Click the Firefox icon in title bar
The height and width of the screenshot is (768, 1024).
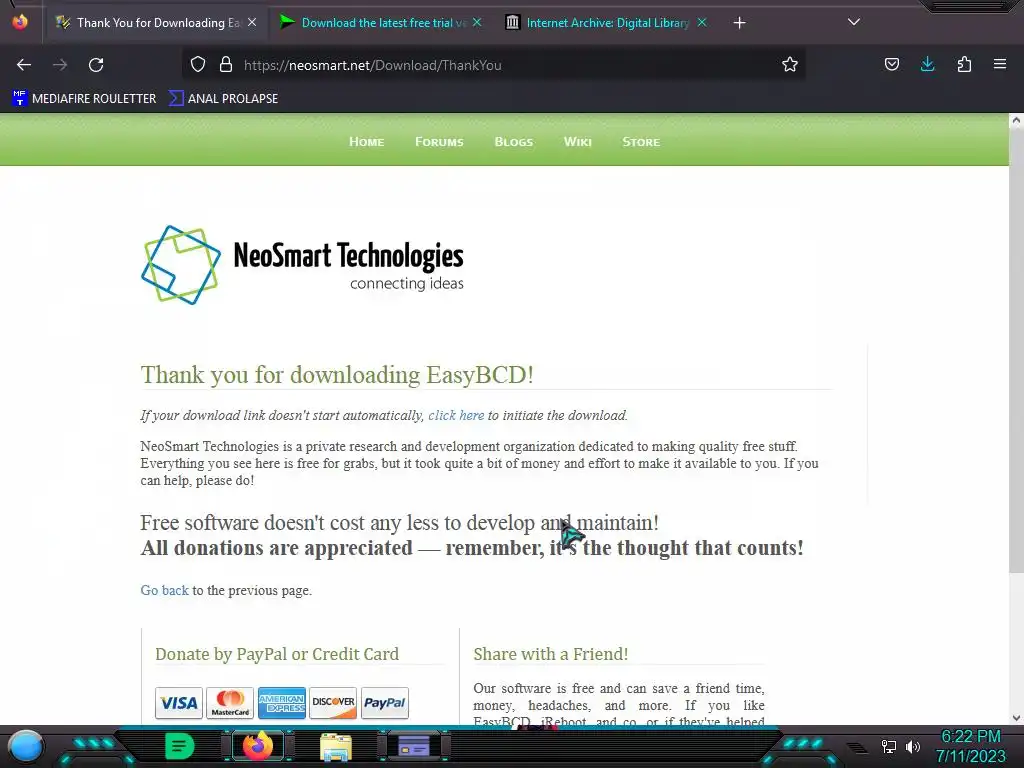tap(20, 22)
